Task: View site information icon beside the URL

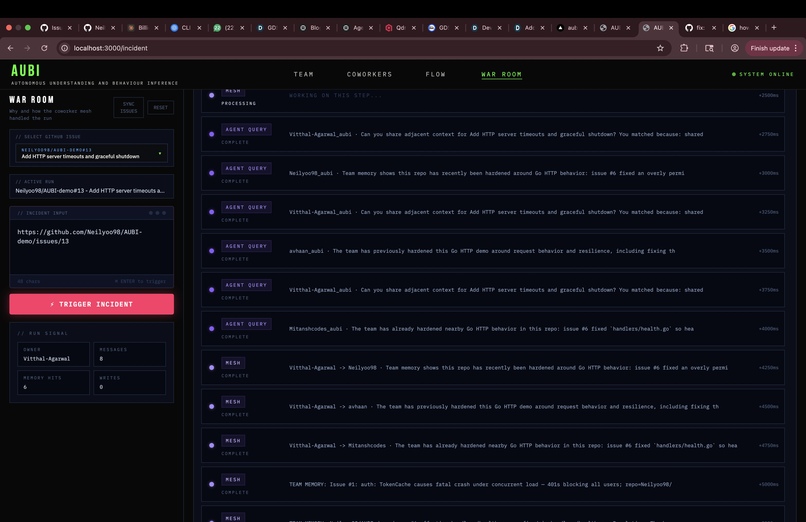Action: (x=64, y=48)
